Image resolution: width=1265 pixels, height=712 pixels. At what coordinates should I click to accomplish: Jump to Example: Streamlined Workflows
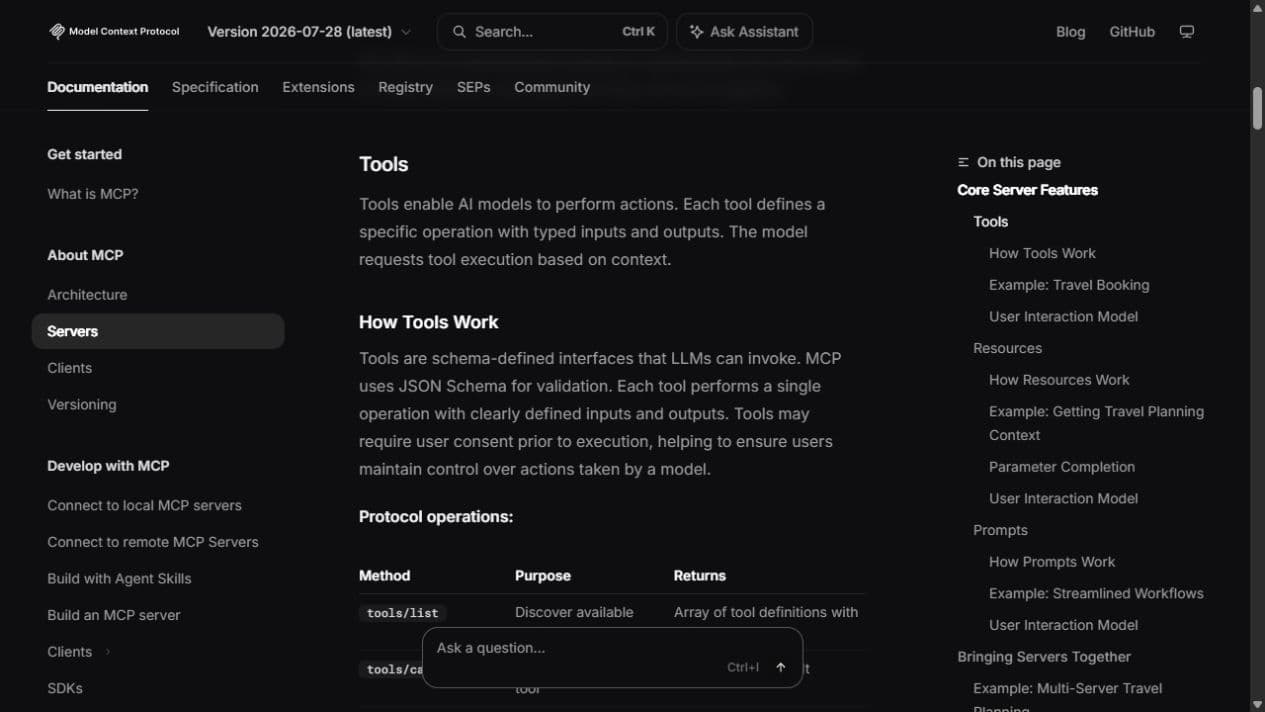[x=1096, y=594]
